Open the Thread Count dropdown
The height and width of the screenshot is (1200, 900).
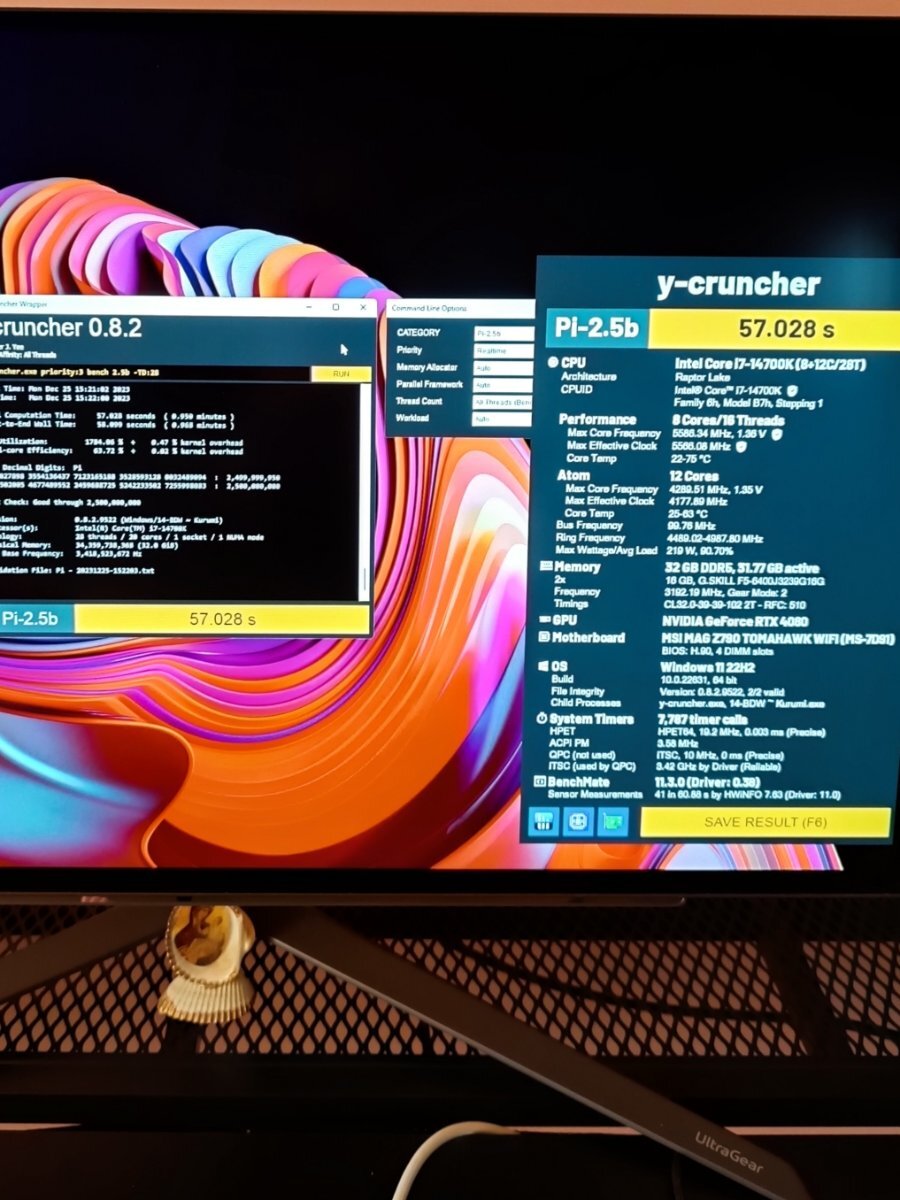[503, 401]
